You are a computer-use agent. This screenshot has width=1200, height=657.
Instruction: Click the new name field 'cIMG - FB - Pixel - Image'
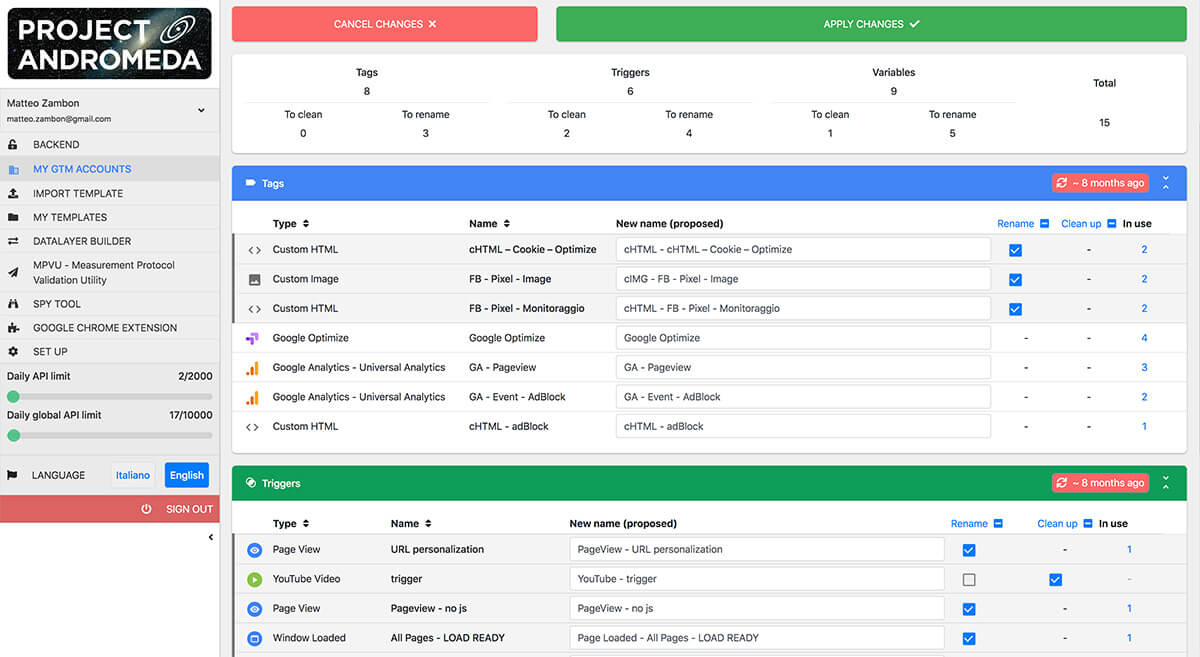pos(803,279)
